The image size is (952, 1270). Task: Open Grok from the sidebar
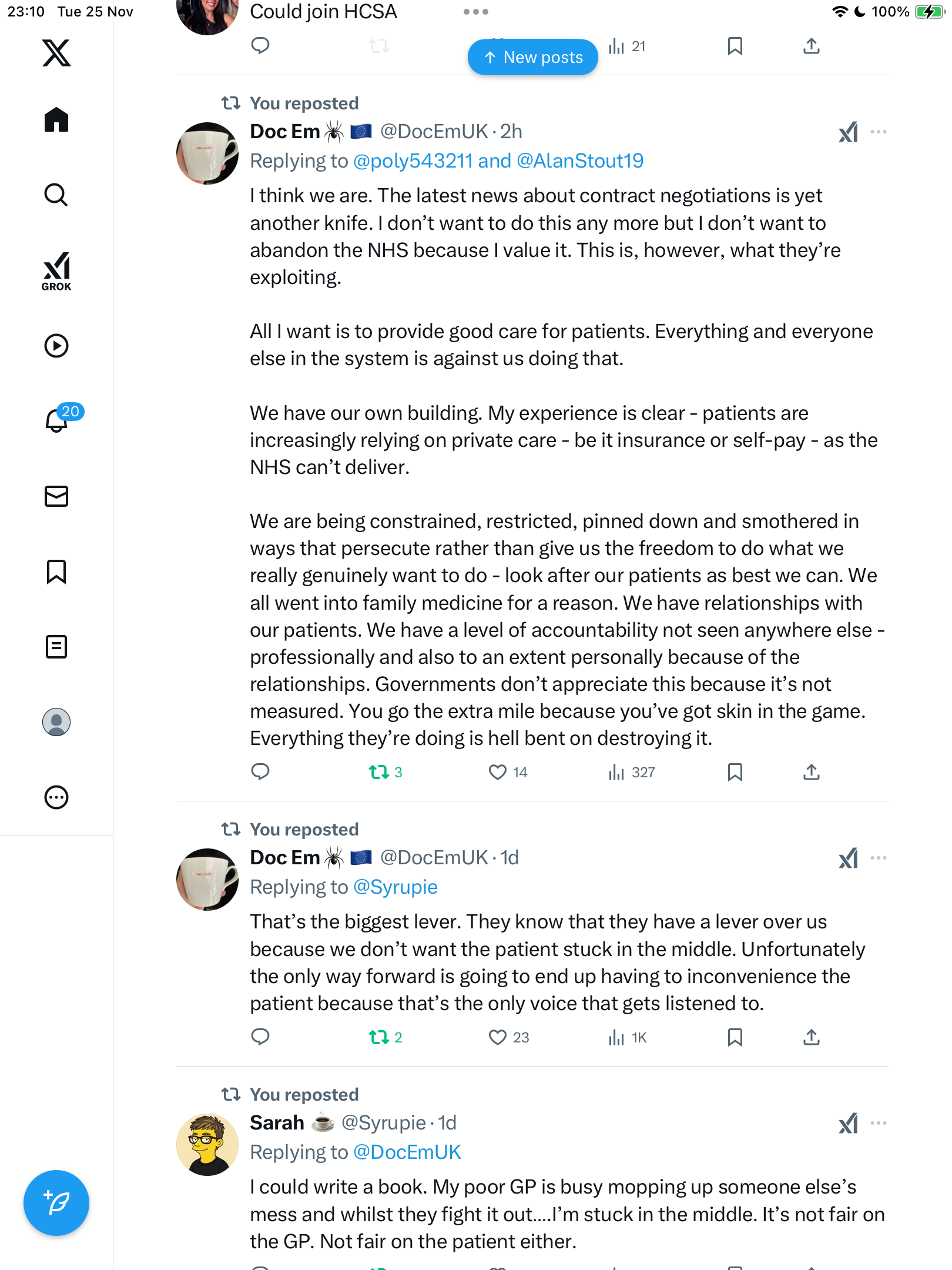pos(56,271)
